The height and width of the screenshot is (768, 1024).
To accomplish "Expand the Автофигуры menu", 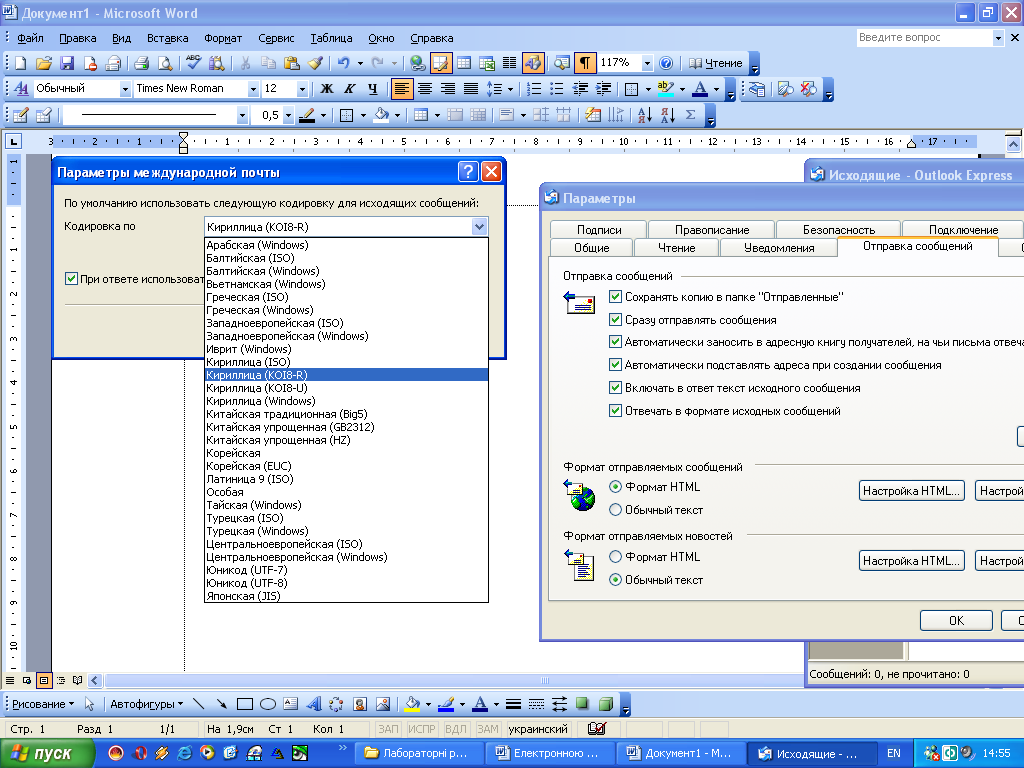I will click(146, 704).
